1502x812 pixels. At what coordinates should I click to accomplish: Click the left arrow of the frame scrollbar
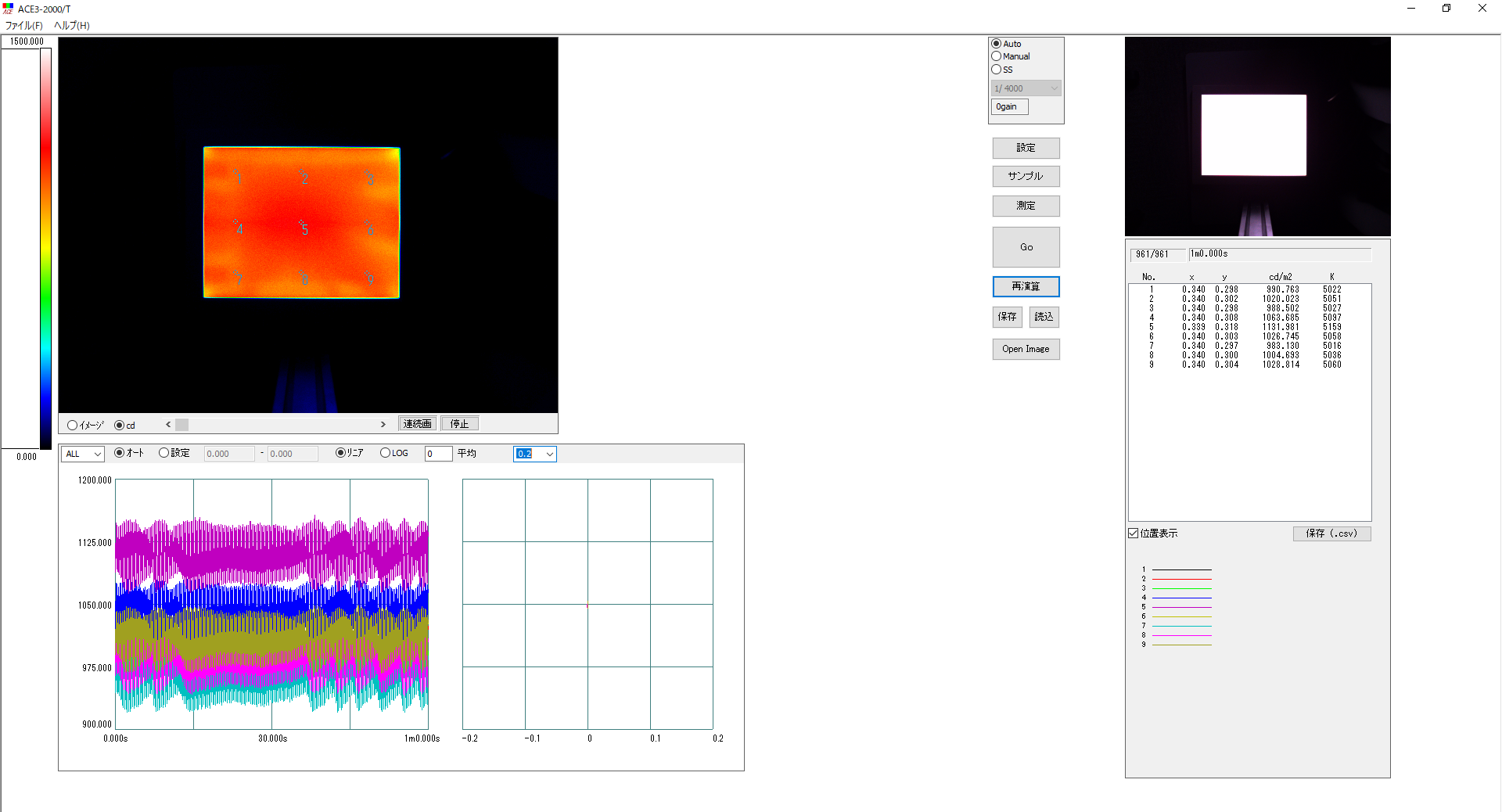(168, 425)
